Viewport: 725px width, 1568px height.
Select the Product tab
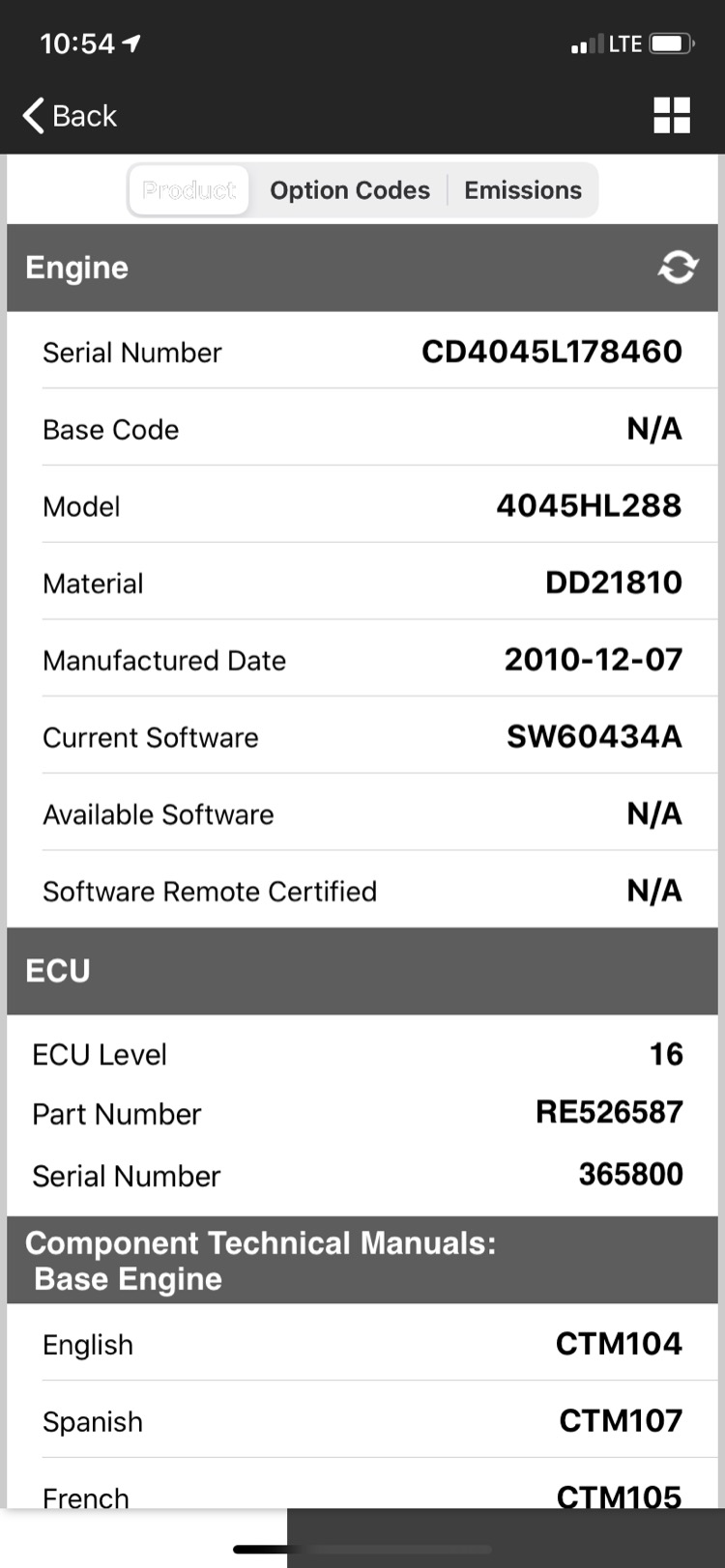point(188,190)
